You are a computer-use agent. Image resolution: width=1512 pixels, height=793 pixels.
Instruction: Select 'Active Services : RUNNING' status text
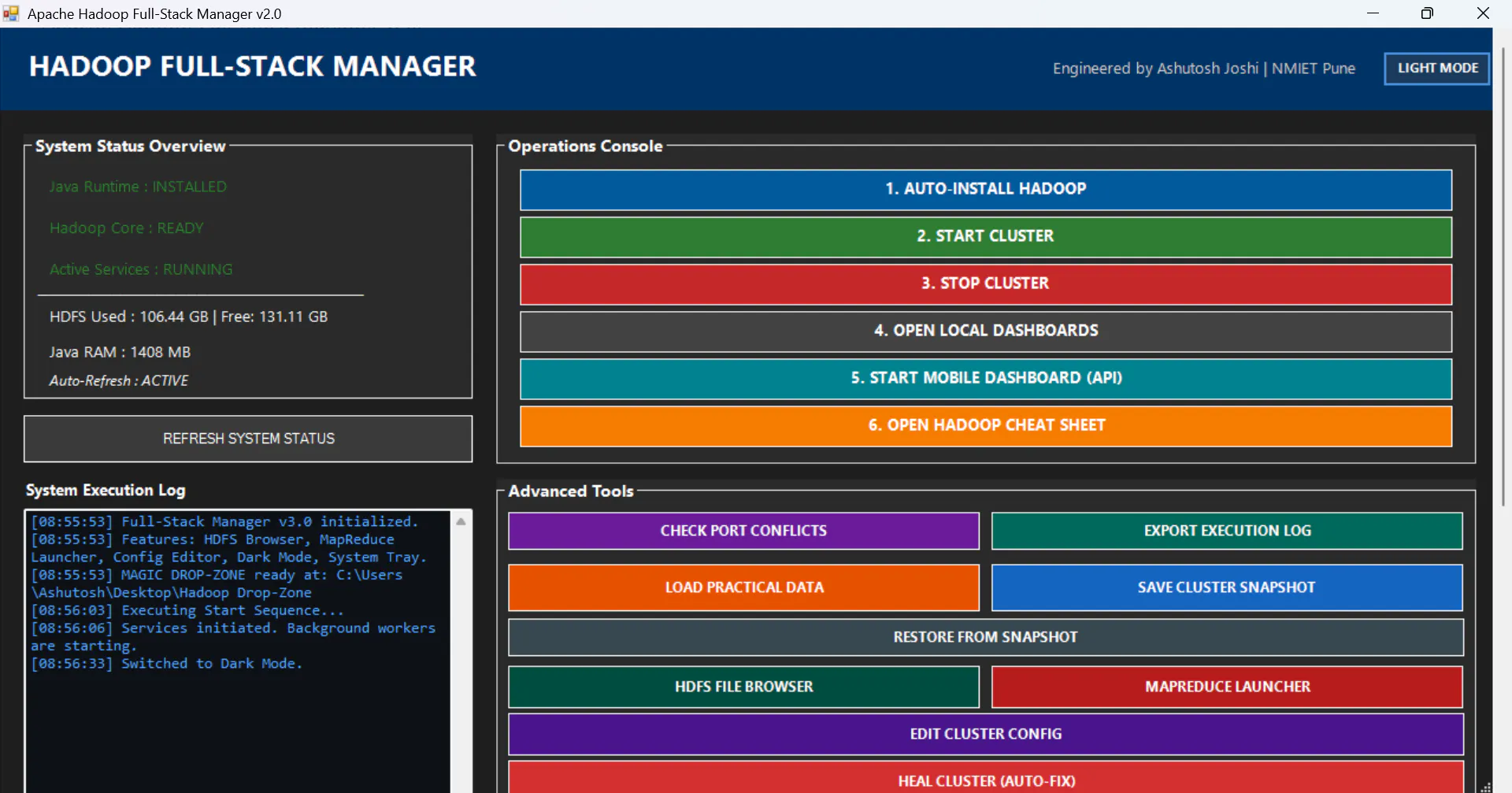click(x=141, y=269)
